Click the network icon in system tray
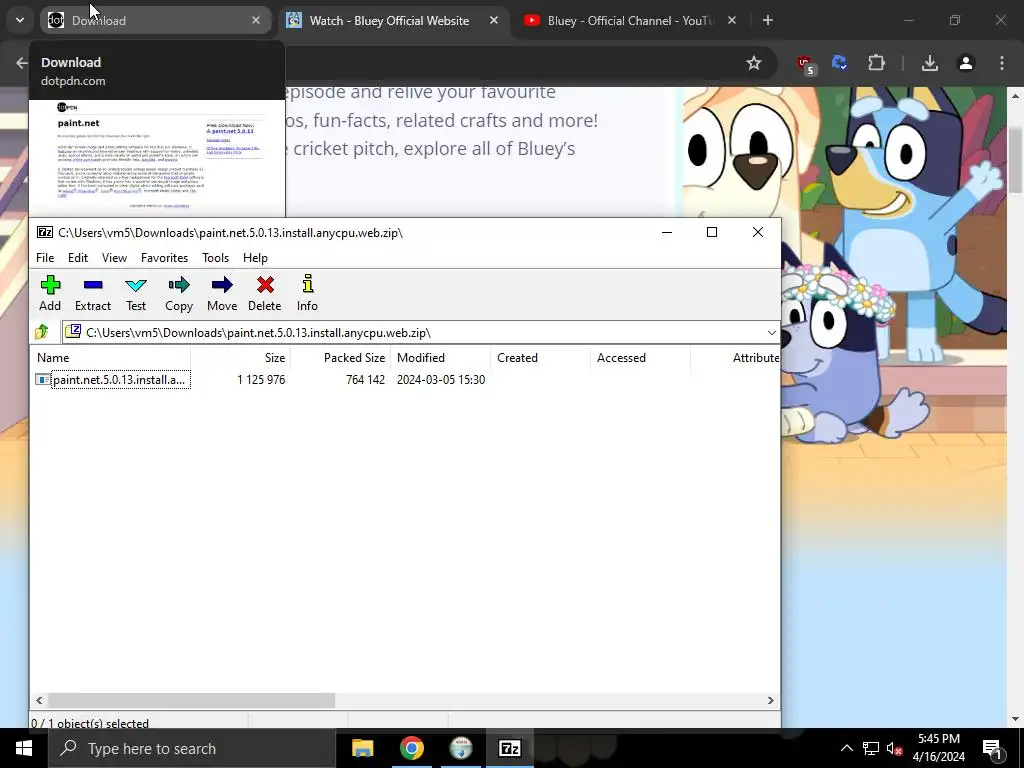The width and height of the screenshot is (1024, 768). click(x=871, y=748)
